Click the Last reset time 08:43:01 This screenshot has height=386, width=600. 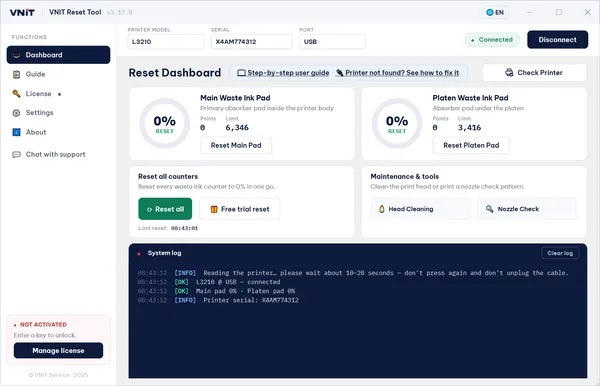click(184, 228)
